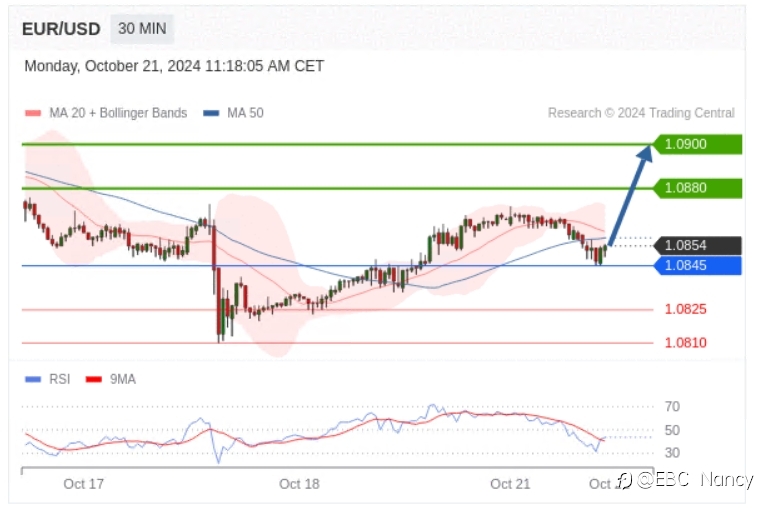Click the RSI legend label
This screenshot has width=763, height=513.
pos(60,379)
